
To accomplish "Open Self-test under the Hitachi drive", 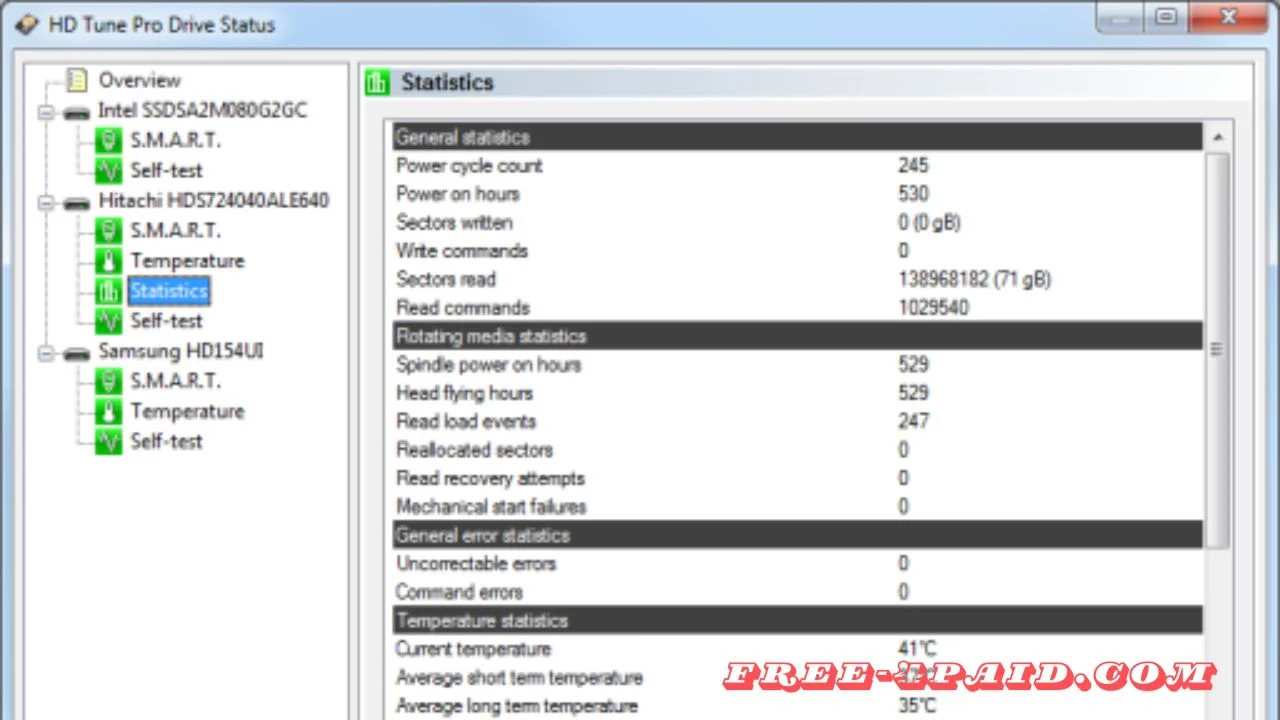I will 166,321.
